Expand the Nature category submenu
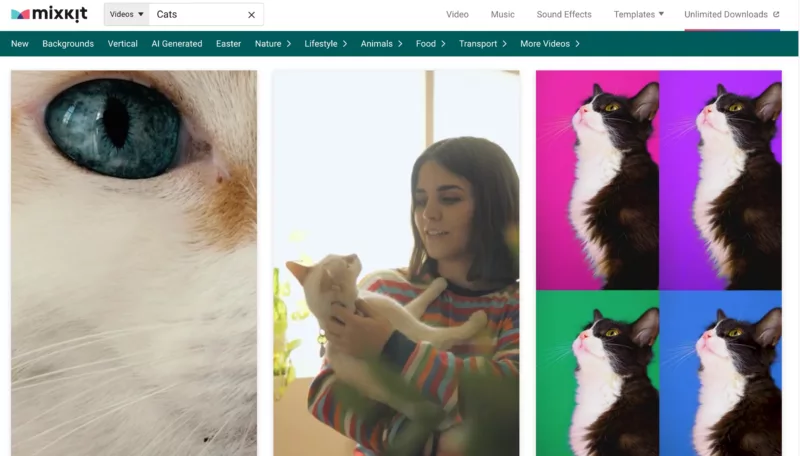Screen dimensions: 800x456 [x=273, y=44]
